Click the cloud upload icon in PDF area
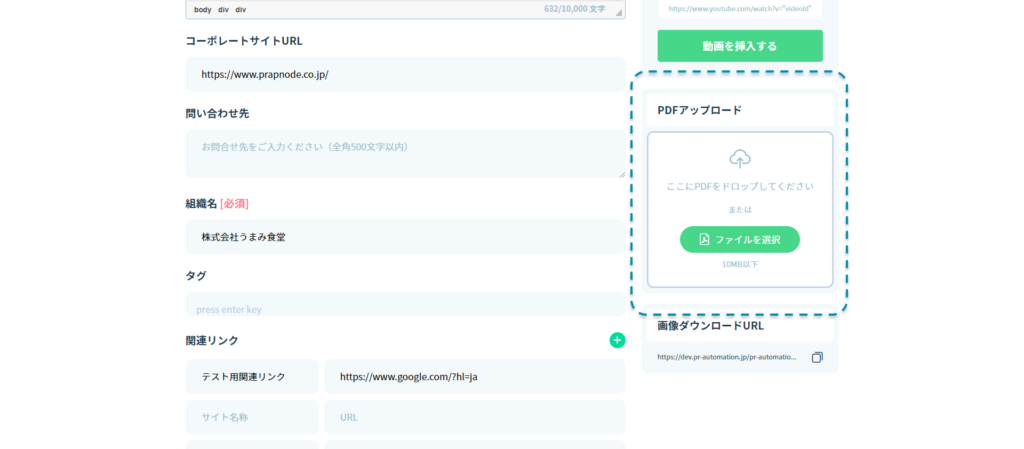 tap(740, 158)
